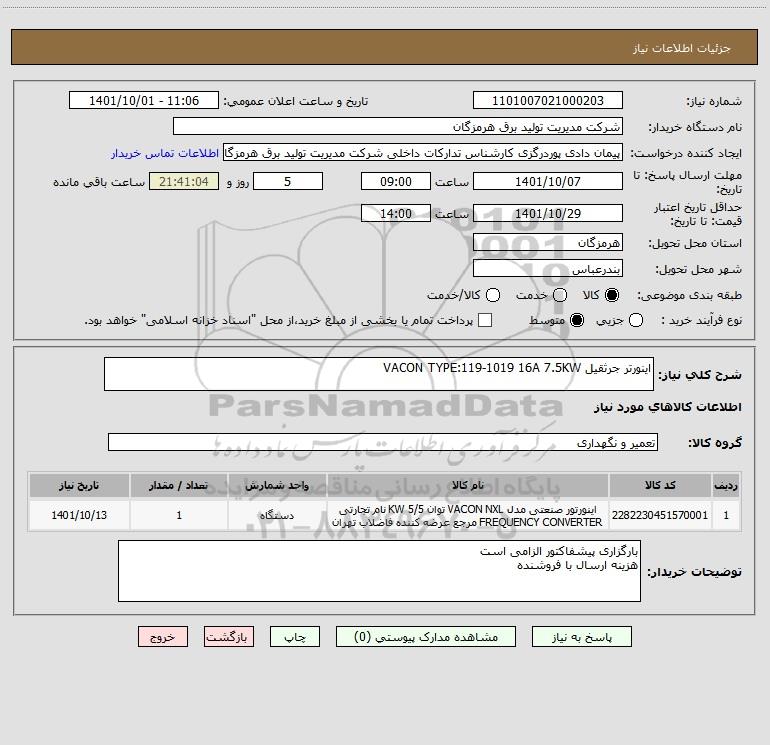Click the ردیف column header

726,486
